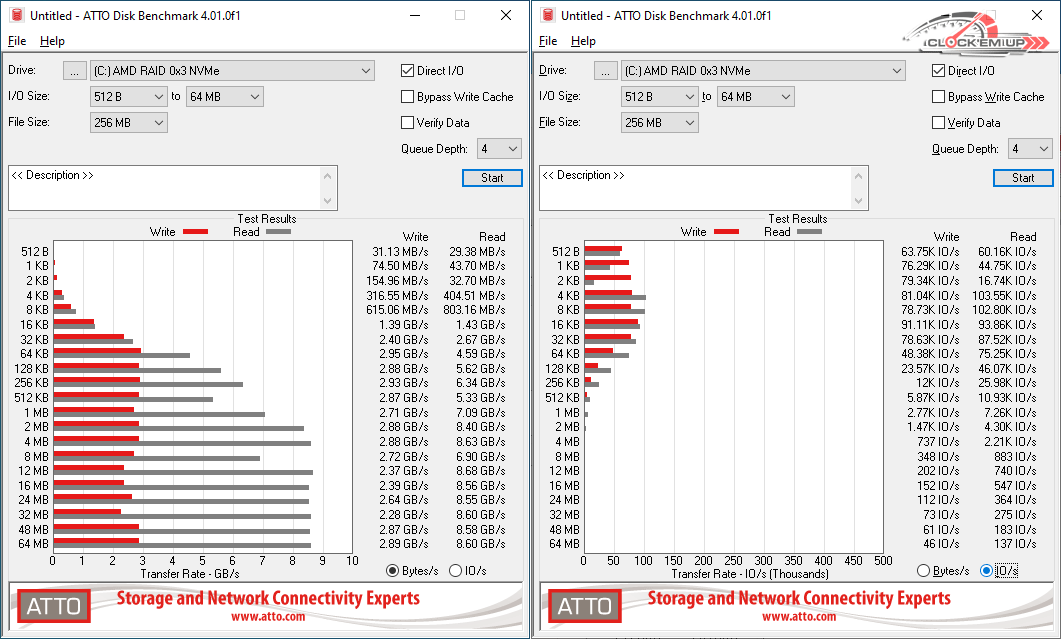
Task: Enable Verify Data in the left window
Action: [408, 123]
